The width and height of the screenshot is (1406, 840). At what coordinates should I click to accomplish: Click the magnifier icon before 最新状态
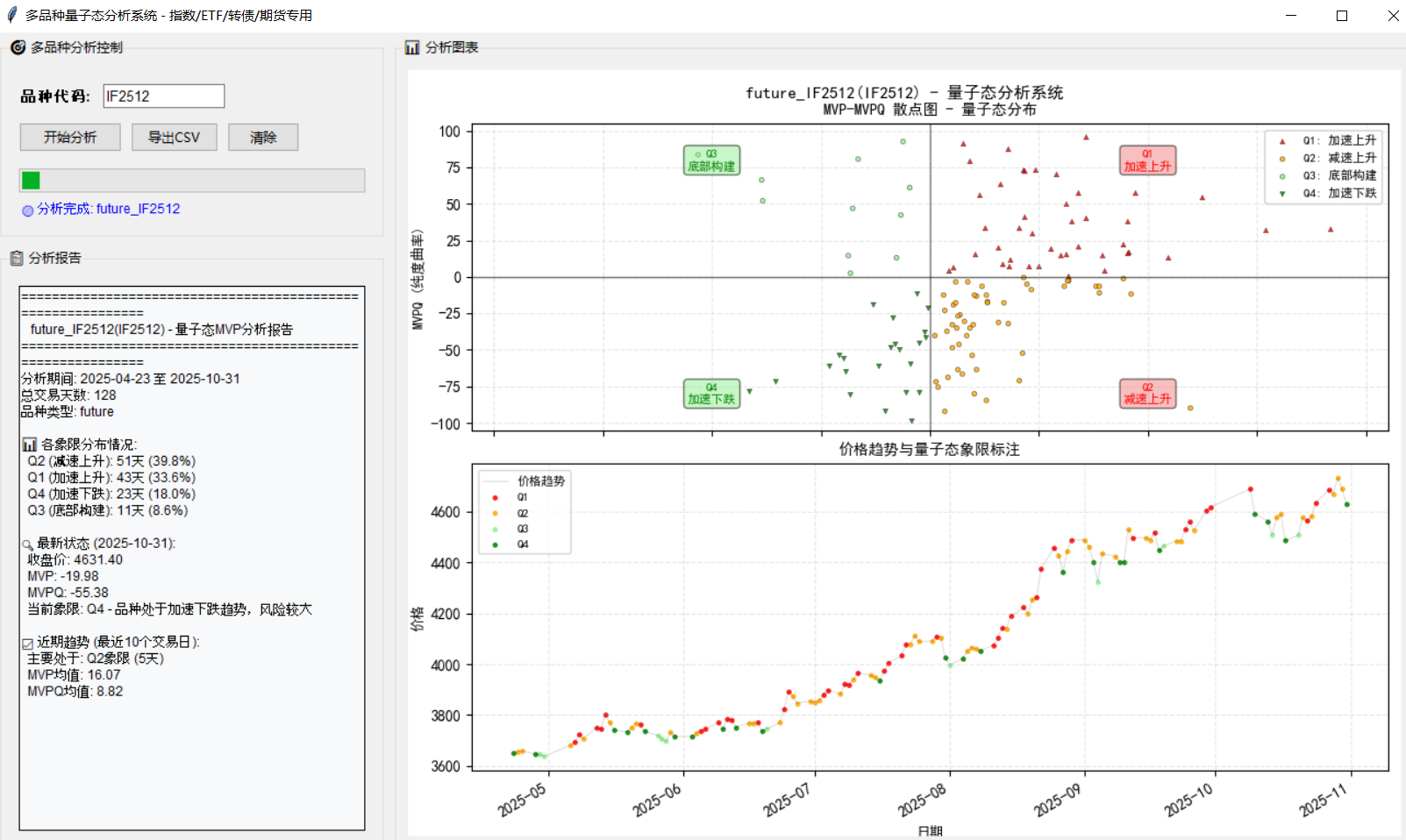coord(28,545)
